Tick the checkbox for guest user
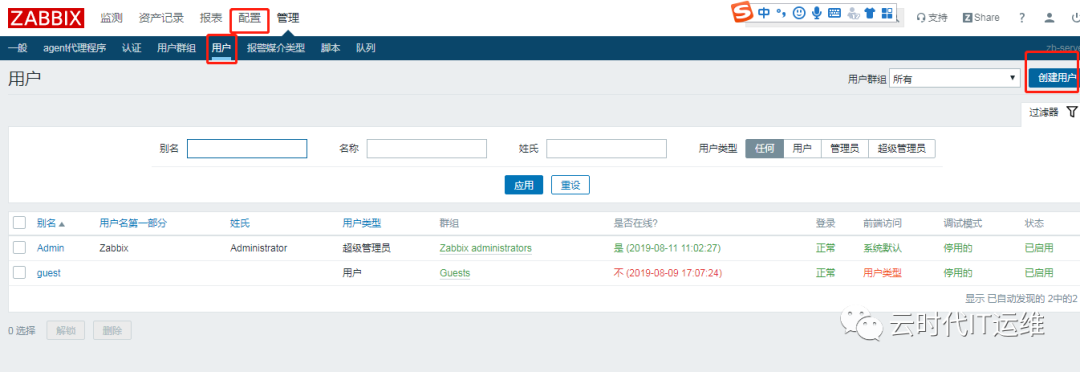 (19, 273)
